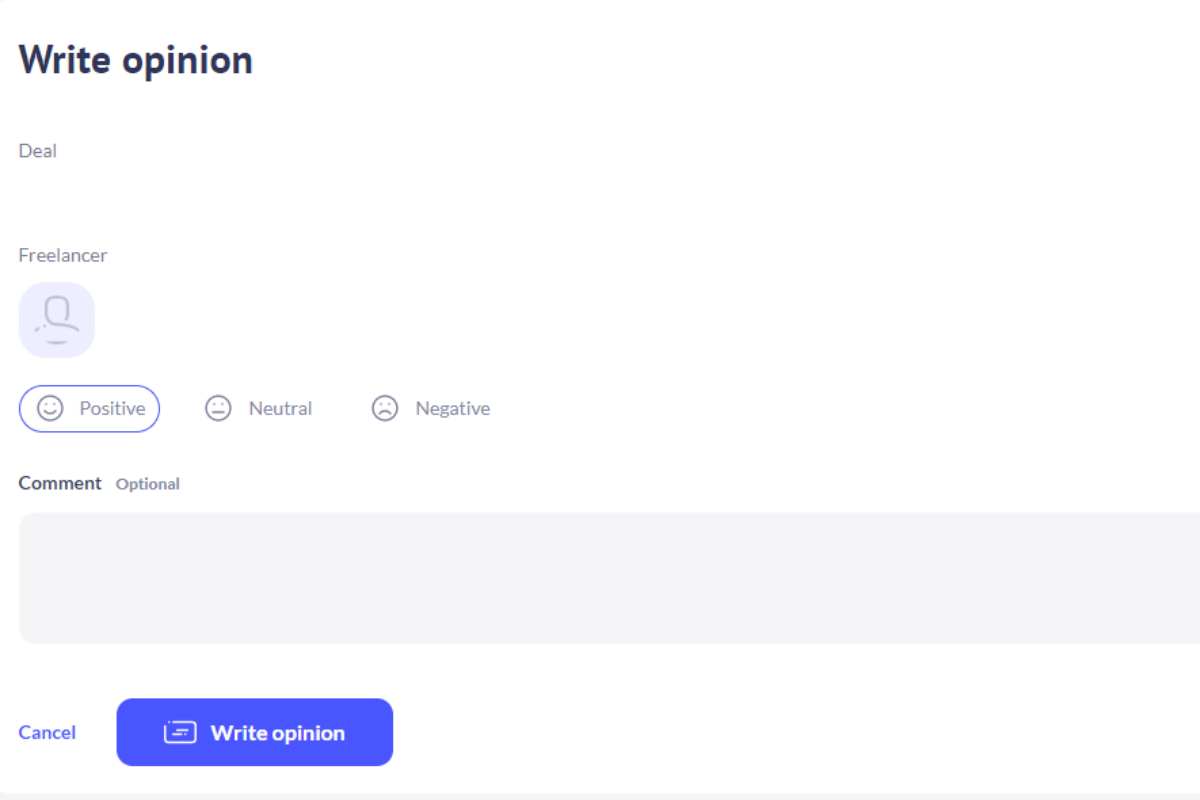Click the Comment field label

point(60,483)
